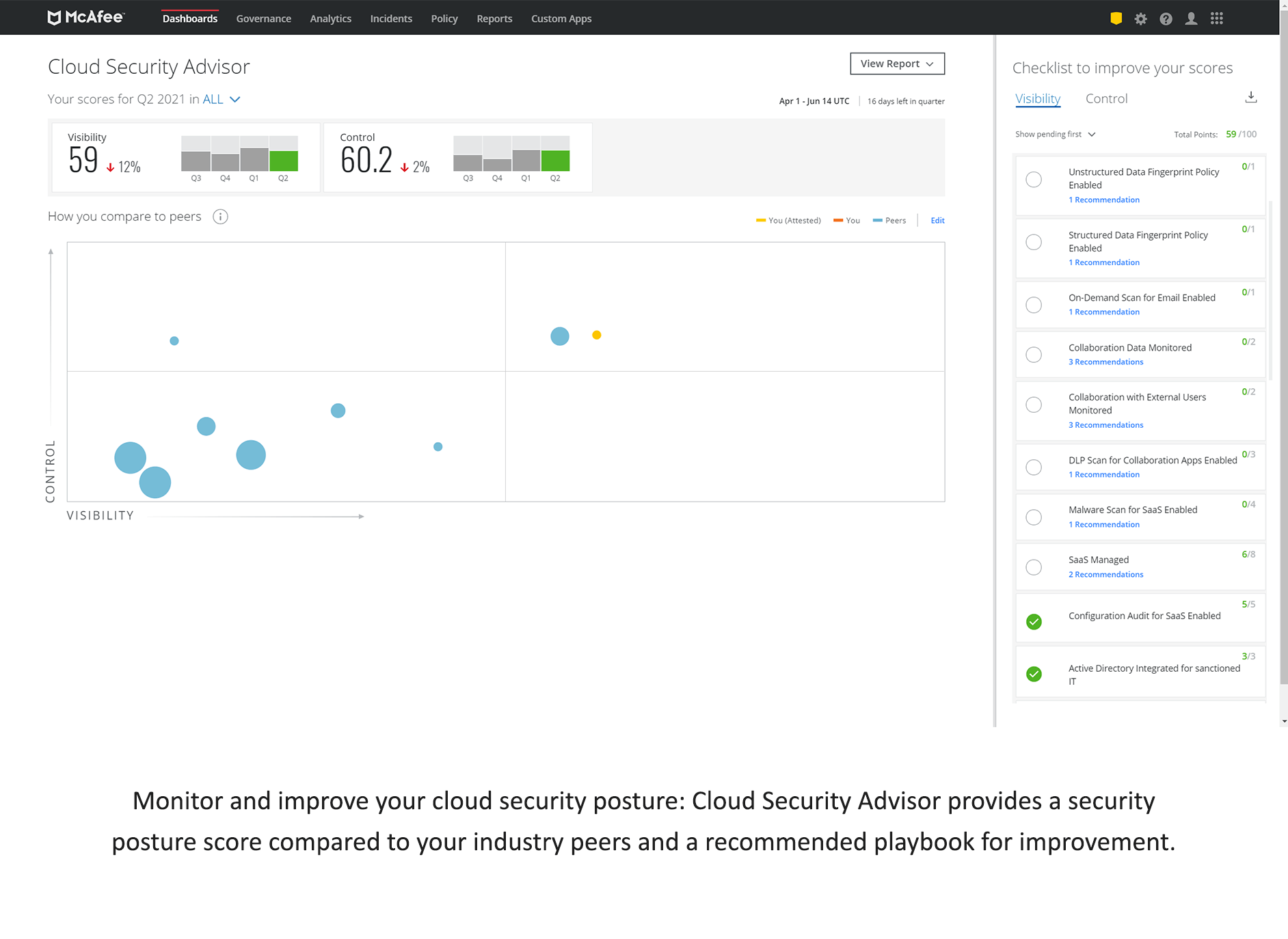Open Unstructured Data Fingerprint 1 Recommendation link

click(1104, 200)
